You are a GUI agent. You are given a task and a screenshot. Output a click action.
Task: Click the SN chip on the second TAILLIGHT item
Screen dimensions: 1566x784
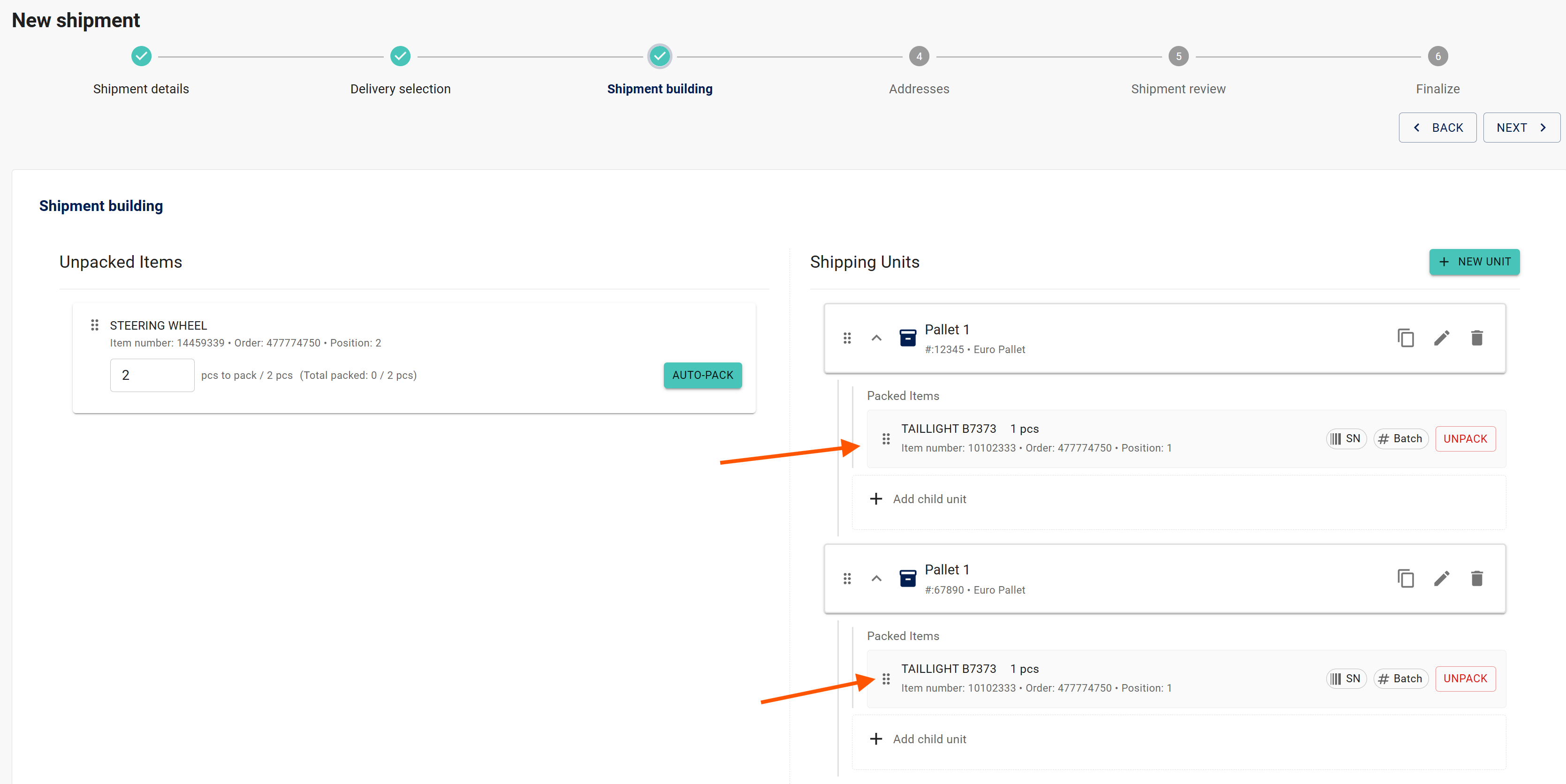pos(1346,679)
